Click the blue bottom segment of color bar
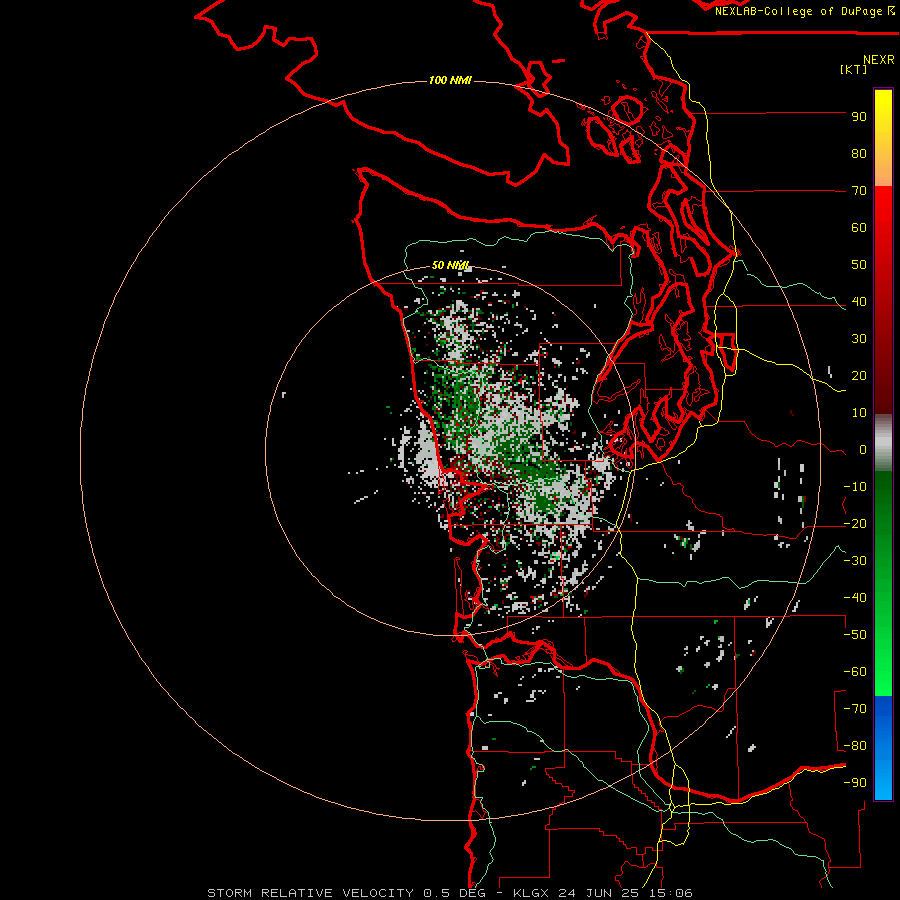Viewport: 900px width, 900px height. click(x=883, y=748)
